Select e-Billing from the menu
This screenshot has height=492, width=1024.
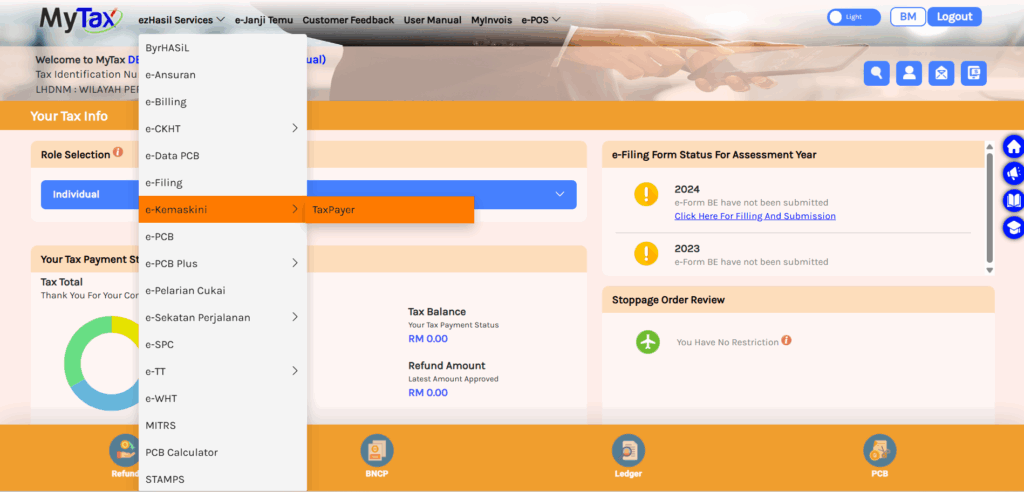(222, 102)
